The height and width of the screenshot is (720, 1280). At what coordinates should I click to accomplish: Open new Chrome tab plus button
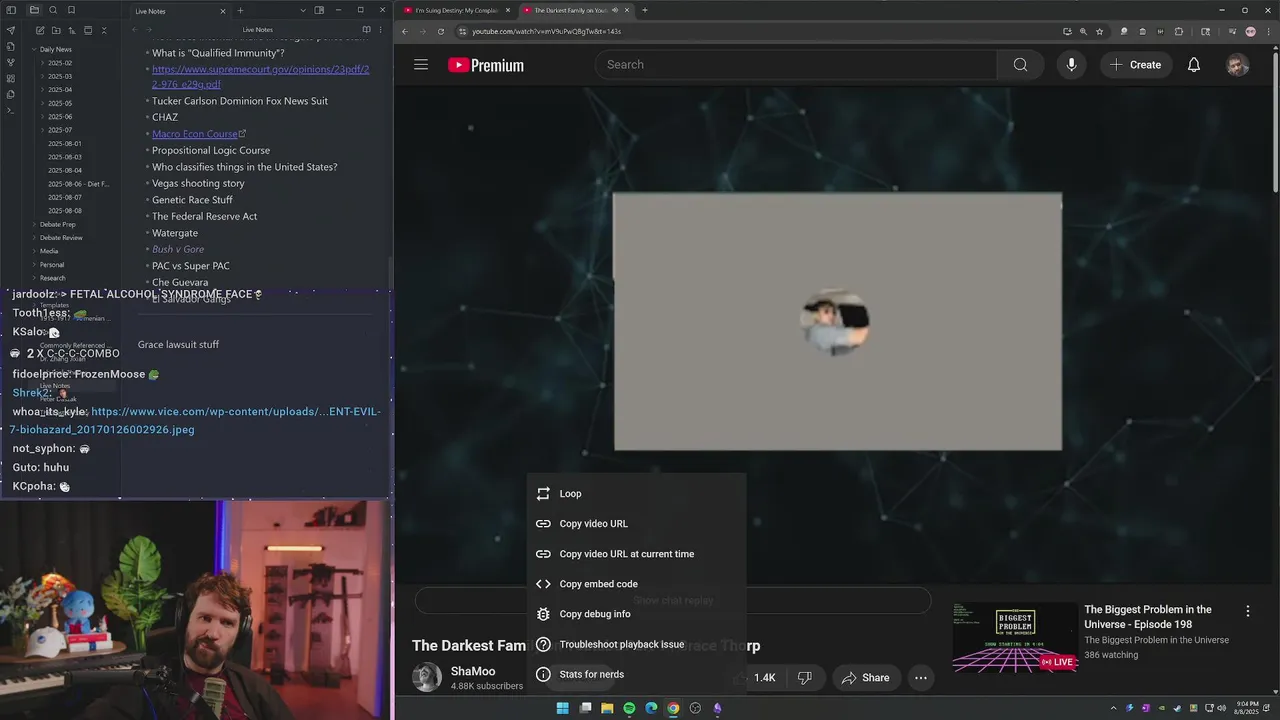[x=644, y=10]
